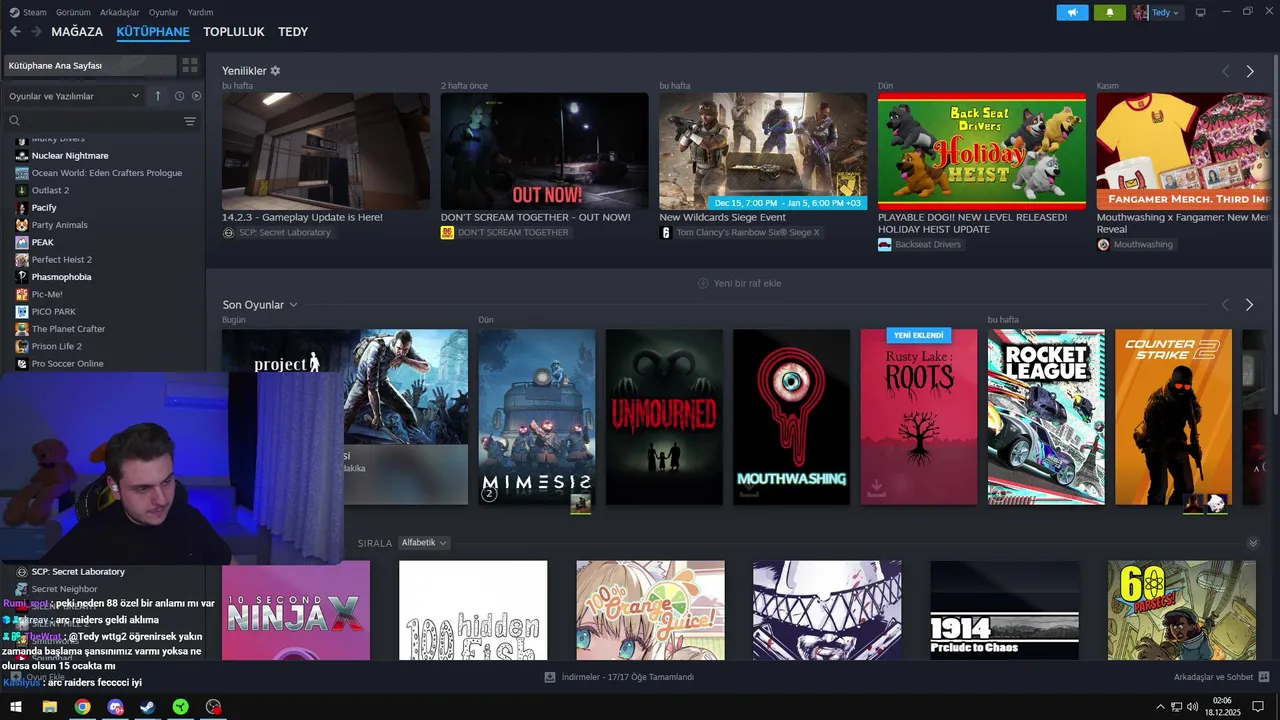
Task: Open Yenilikler settings gear
Action: point(275,71)
